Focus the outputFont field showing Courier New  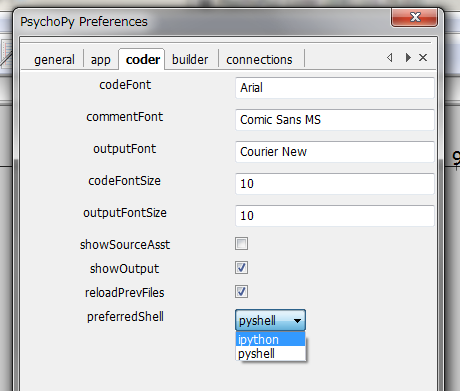click(x=335, y=152)
